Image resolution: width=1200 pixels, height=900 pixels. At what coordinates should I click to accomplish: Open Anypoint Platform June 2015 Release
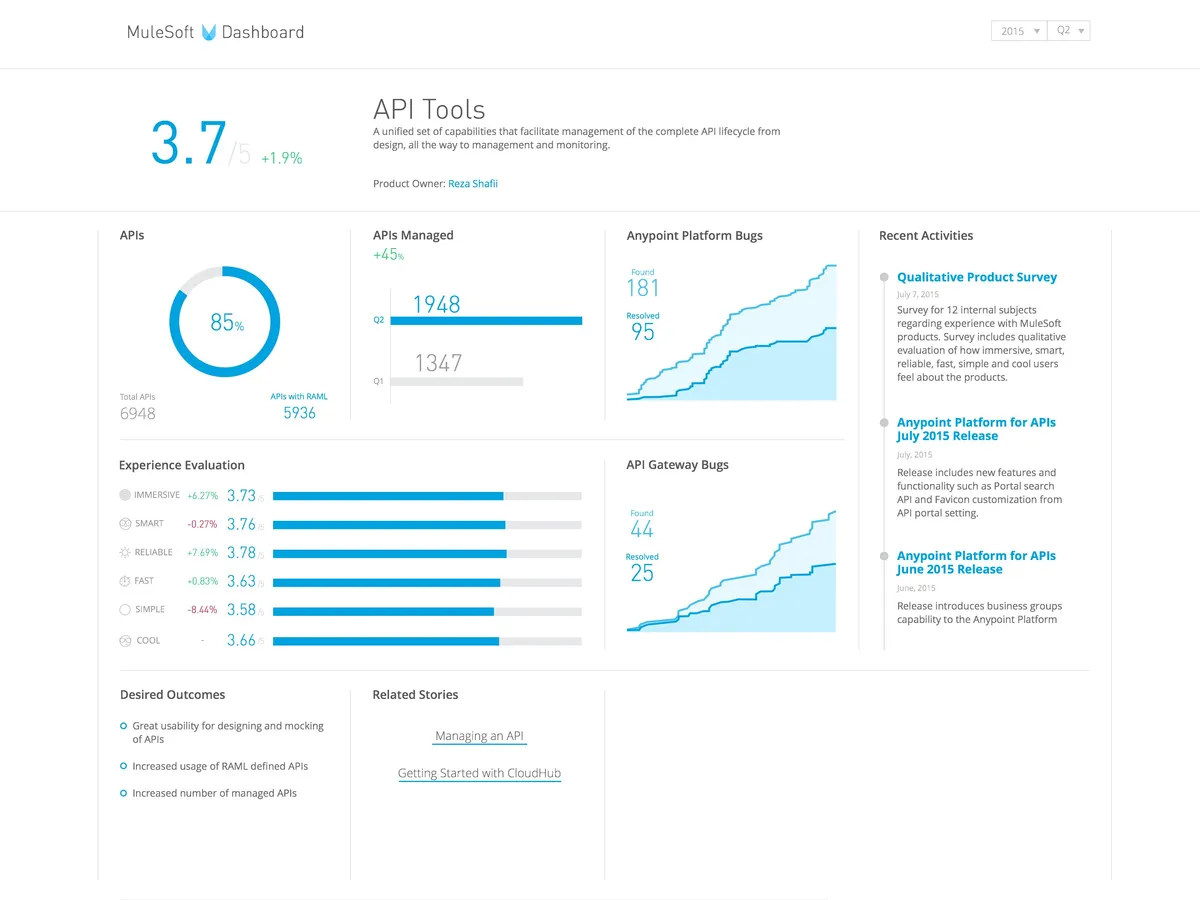click(x=975, y=562)
